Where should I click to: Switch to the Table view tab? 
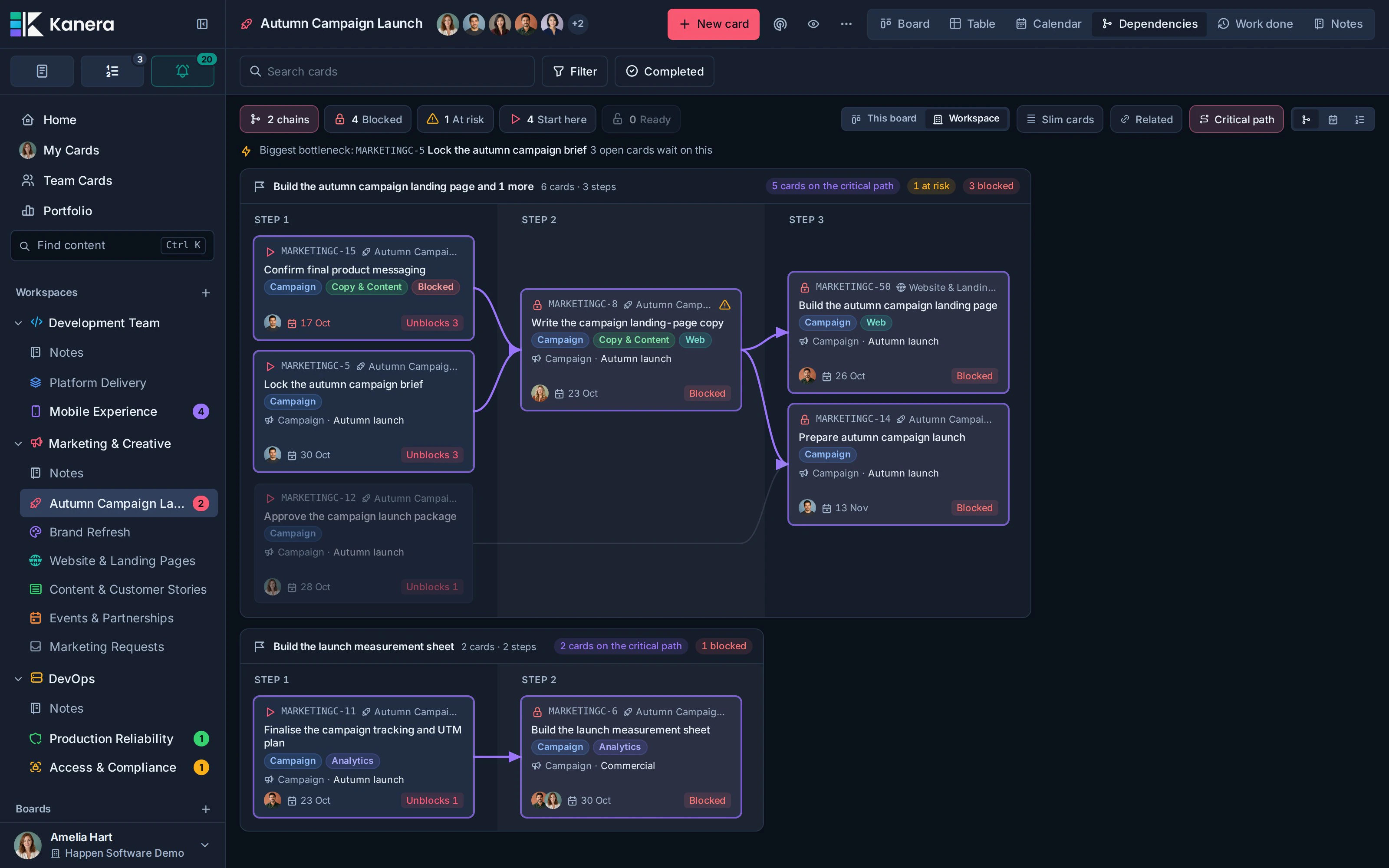[x=972, y=23]
